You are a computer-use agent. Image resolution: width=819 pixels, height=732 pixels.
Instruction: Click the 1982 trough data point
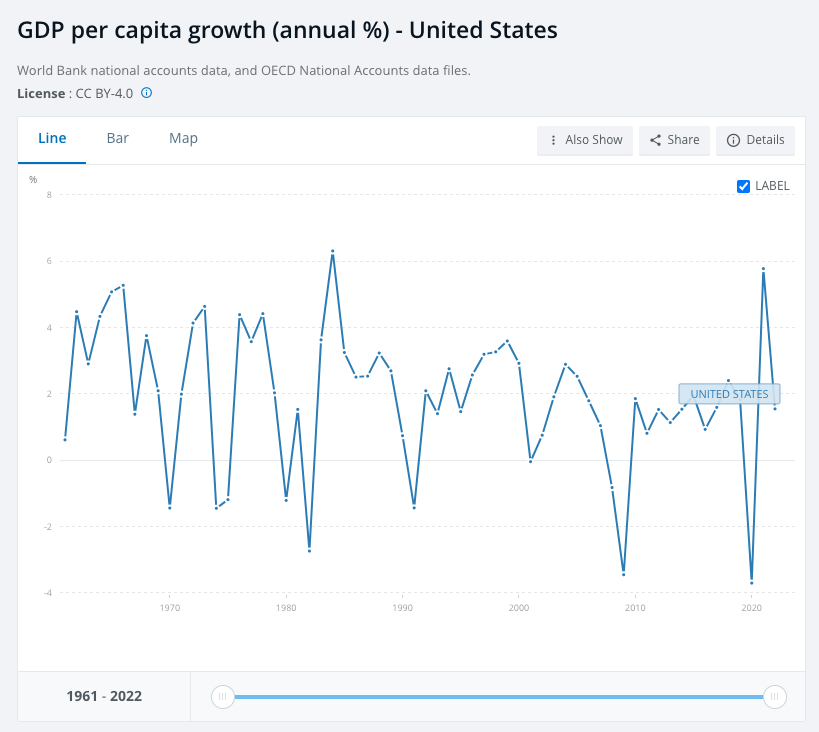[x=309, y=550]
